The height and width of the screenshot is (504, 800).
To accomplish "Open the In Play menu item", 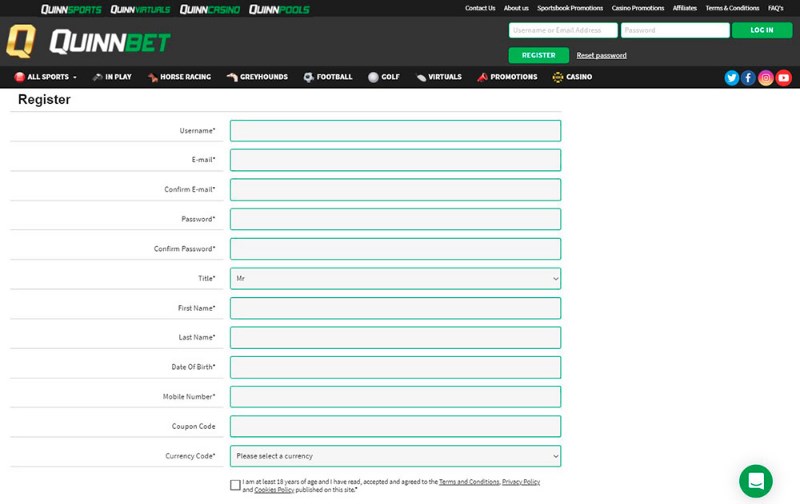I will [118, 77].
